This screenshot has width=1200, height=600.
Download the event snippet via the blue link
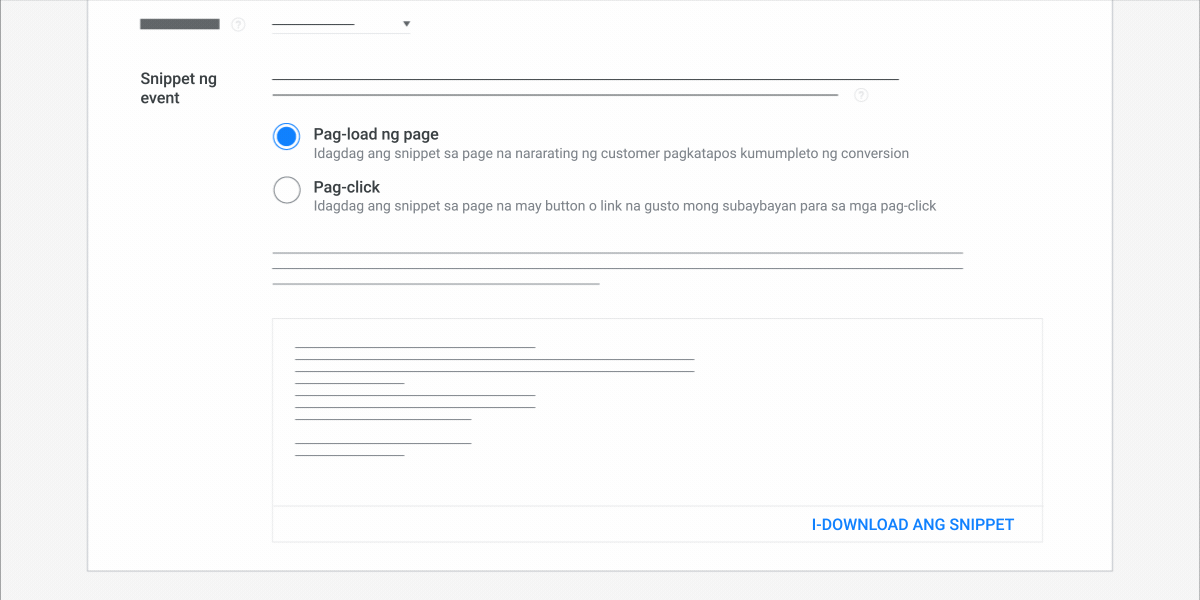tap(912, 523)
